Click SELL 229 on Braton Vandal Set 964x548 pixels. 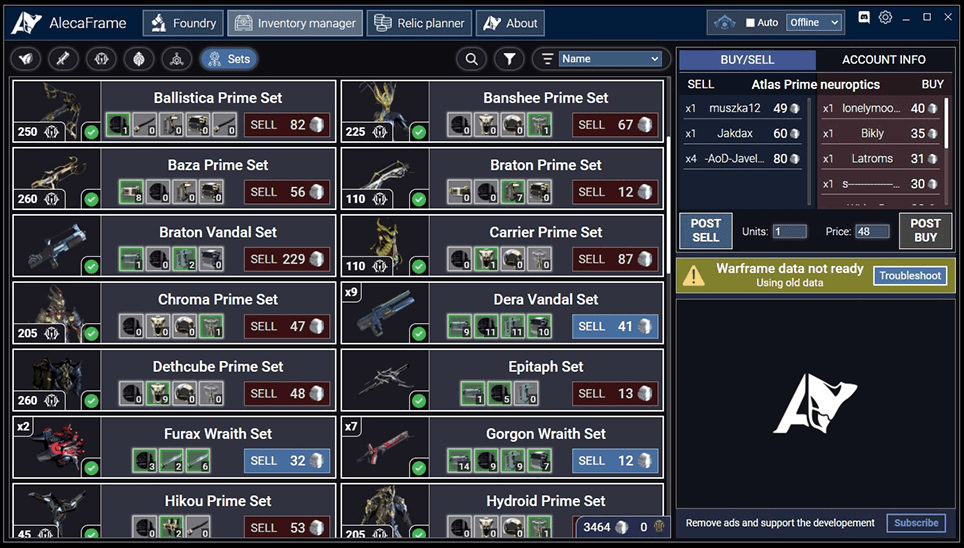tap(286, 259)
